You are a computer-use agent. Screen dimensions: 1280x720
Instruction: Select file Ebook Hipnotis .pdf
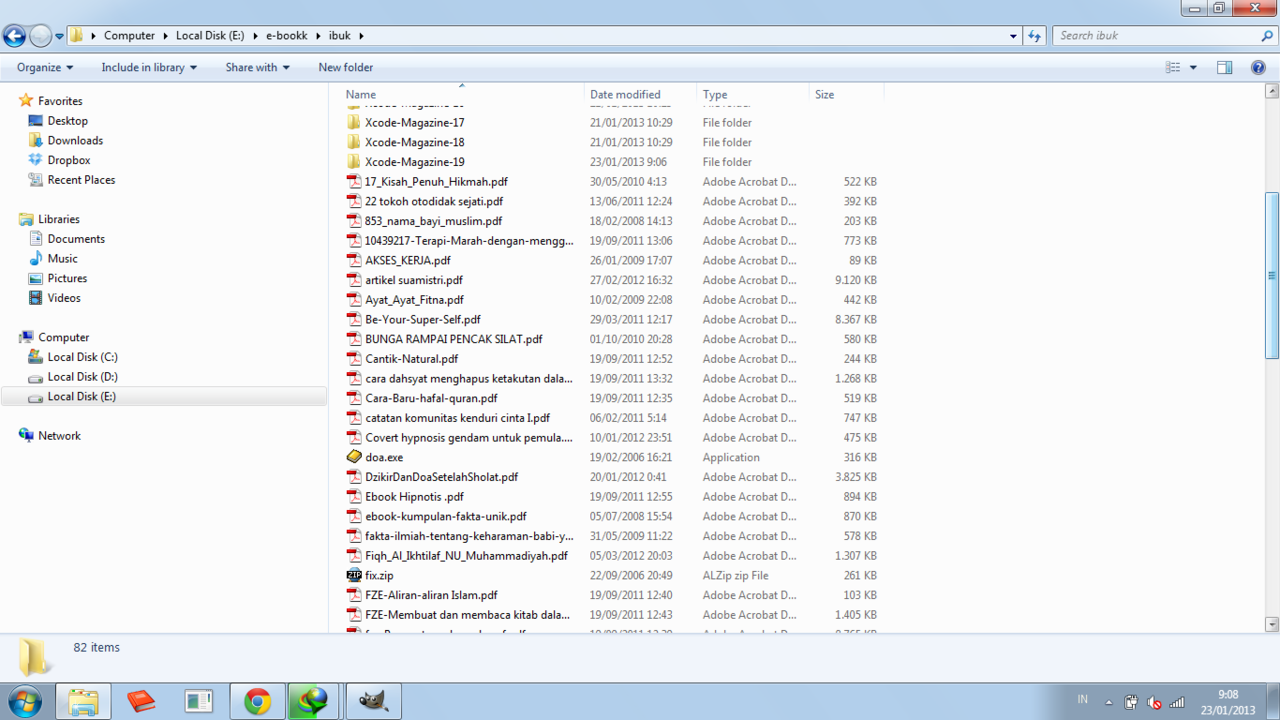pyautogui.click(x=414, y=496)
